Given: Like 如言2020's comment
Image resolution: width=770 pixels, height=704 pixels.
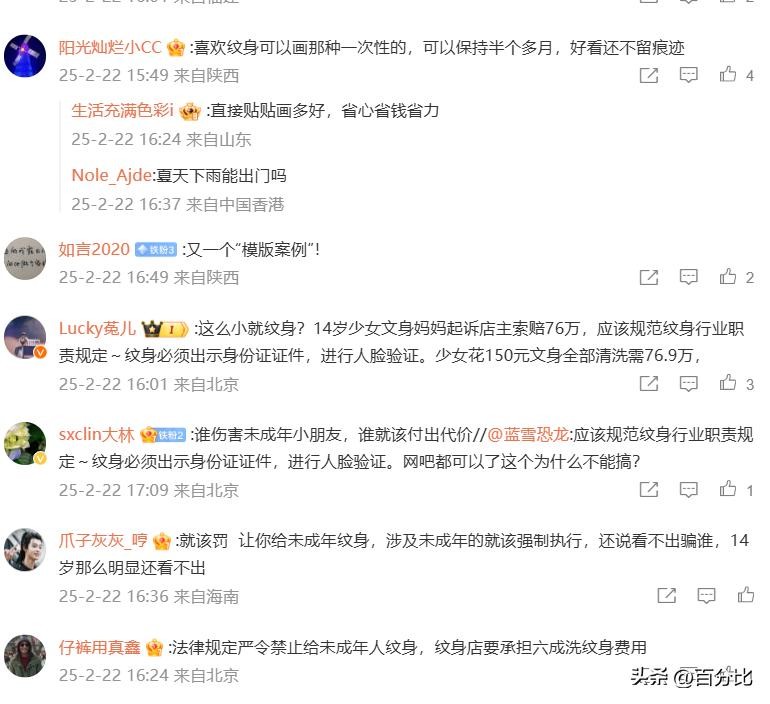Looking at the screenshot, I should [x=728, y=276].
